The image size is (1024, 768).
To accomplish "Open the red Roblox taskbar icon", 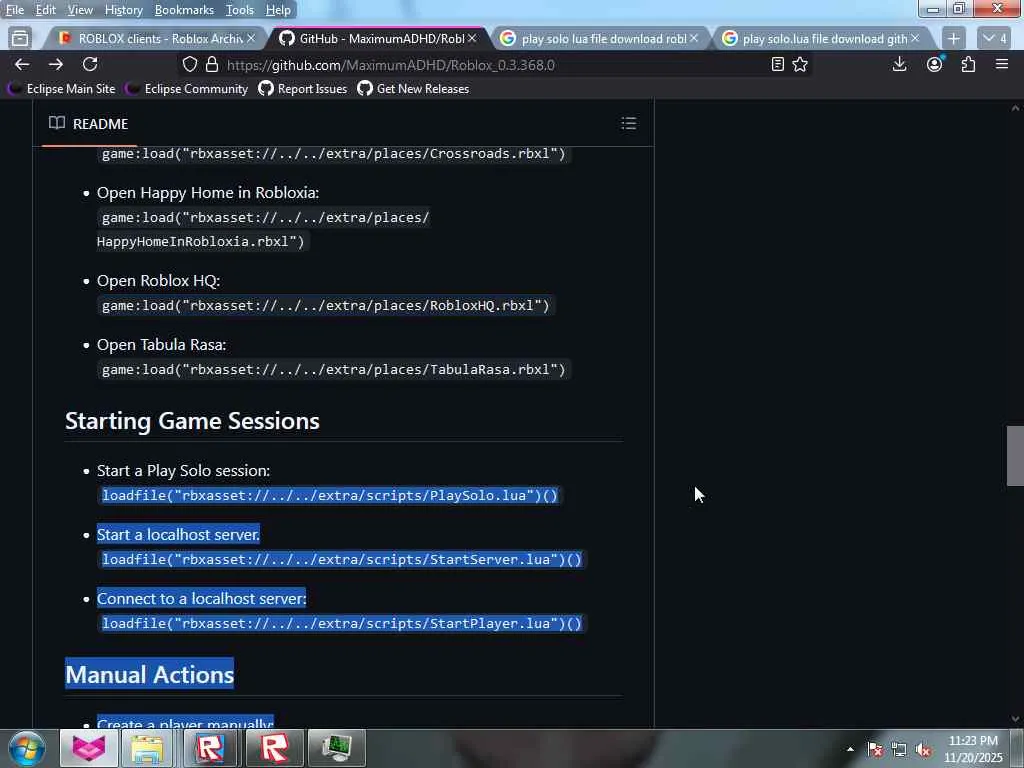I will [x=274, y=748].
